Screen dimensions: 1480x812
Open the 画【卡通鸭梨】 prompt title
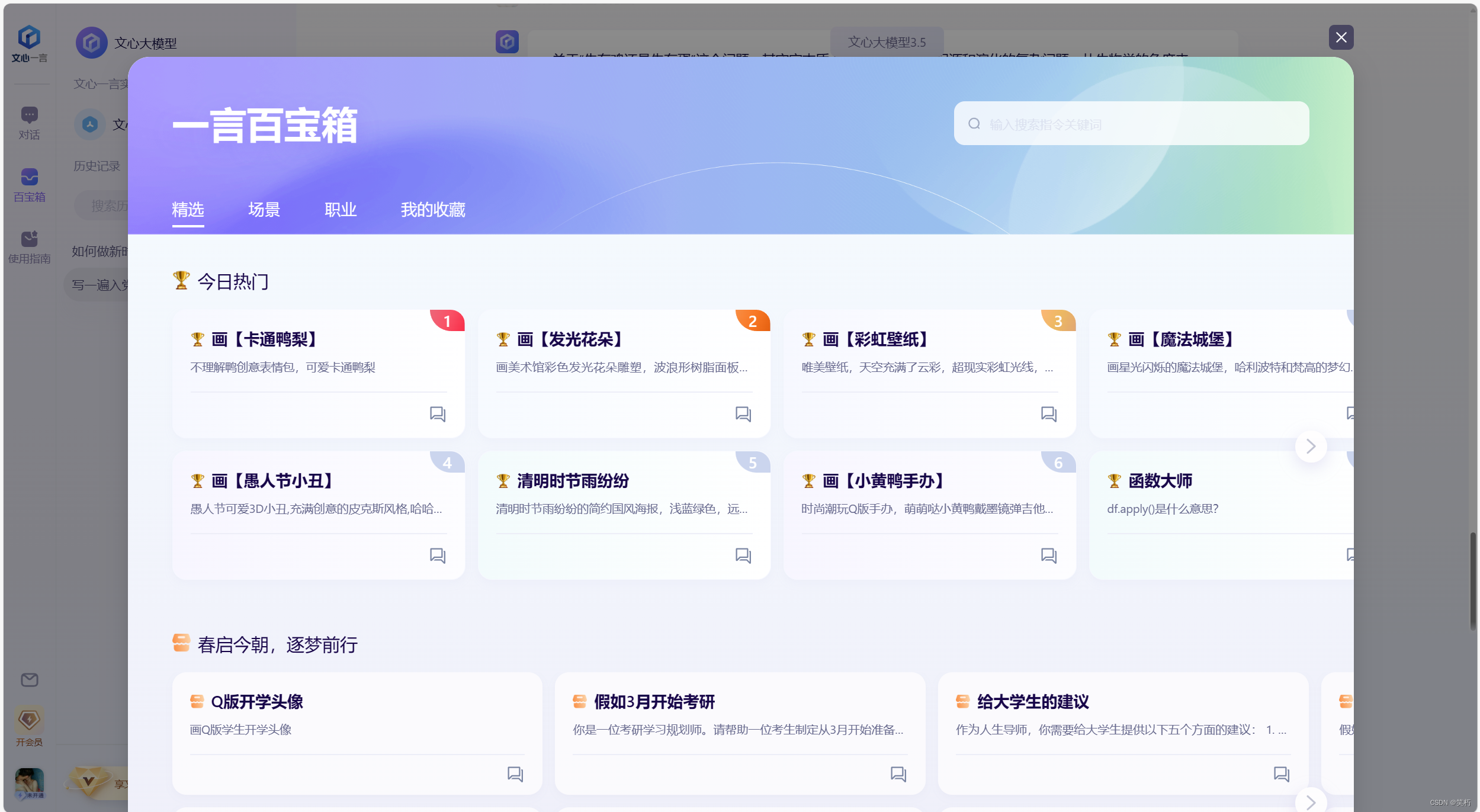(264, 339)
